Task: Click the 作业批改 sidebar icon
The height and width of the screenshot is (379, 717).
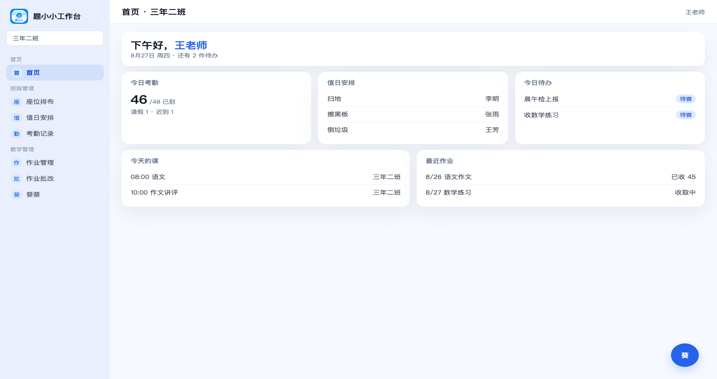Action: click(x=16, y=178)
